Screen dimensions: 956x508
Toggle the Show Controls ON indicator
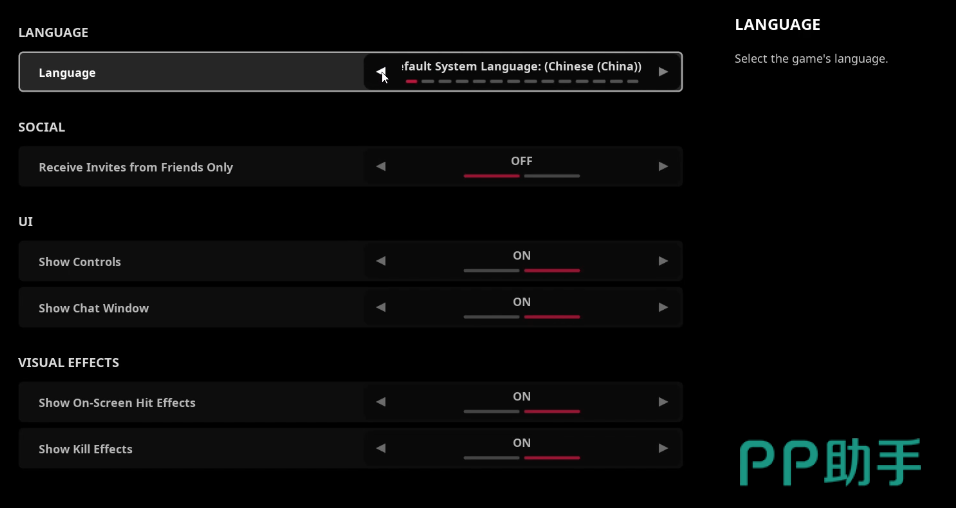(x=522, y=256)
